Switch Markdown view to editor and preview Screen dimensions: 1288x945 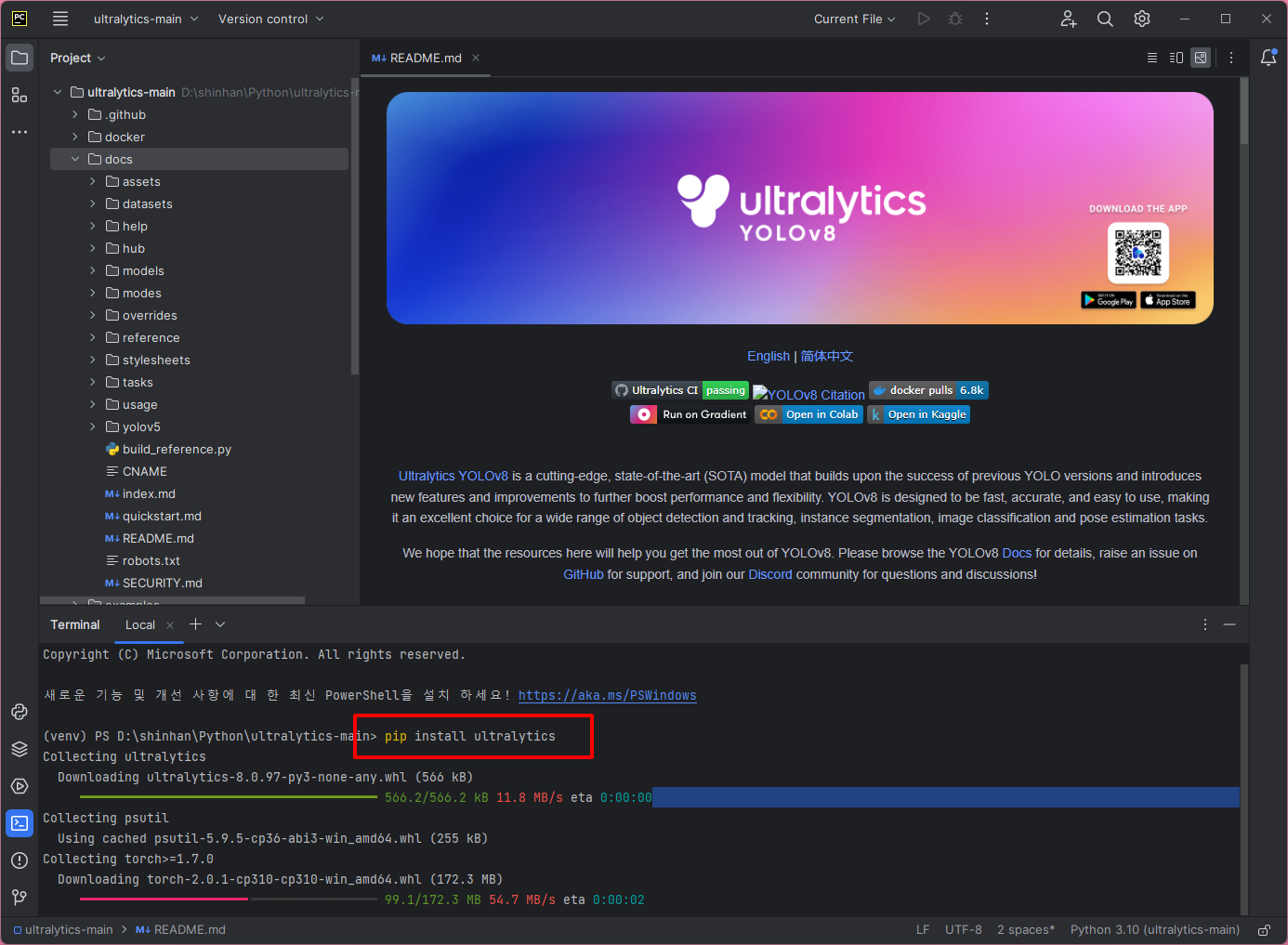click(x=1176, y=58)
